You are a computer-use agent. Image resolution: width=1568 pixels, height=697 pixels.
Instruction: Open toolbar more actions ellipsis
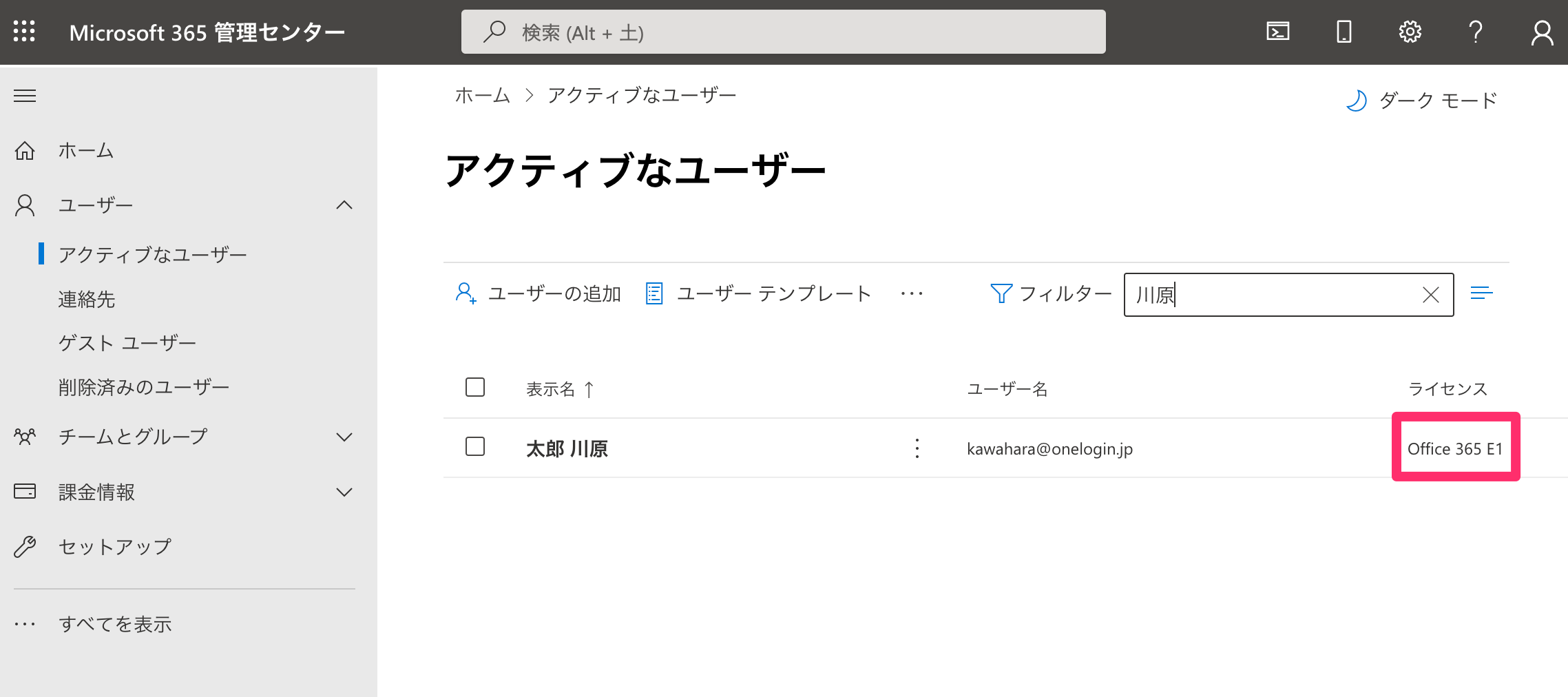[x=912, y=293]
